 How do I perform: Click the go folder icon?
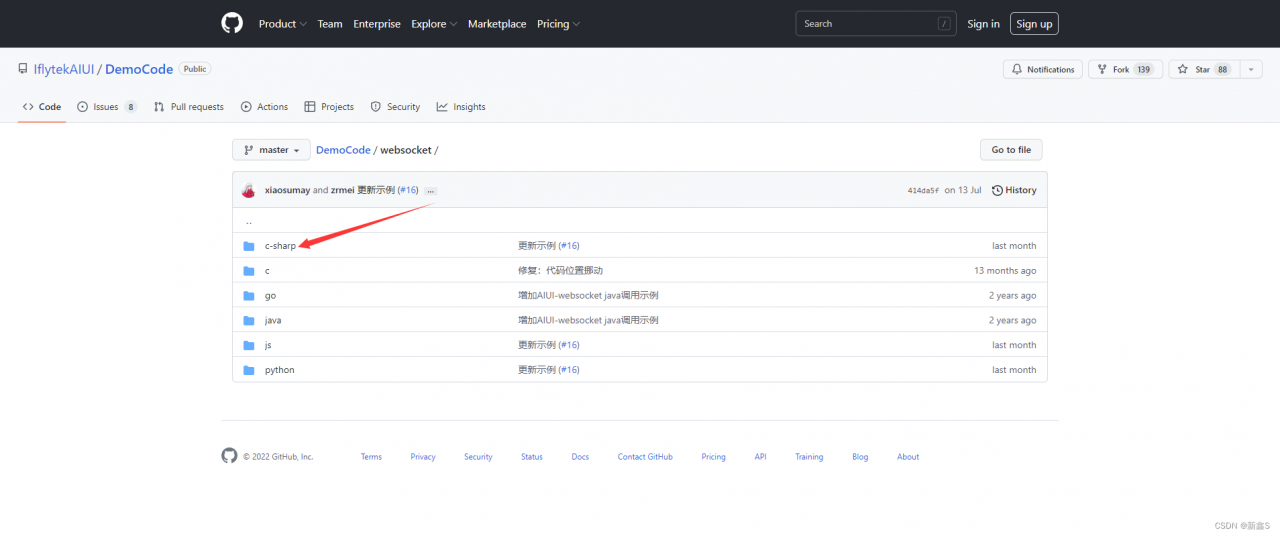pyautogui.click(x=249, y=296)
